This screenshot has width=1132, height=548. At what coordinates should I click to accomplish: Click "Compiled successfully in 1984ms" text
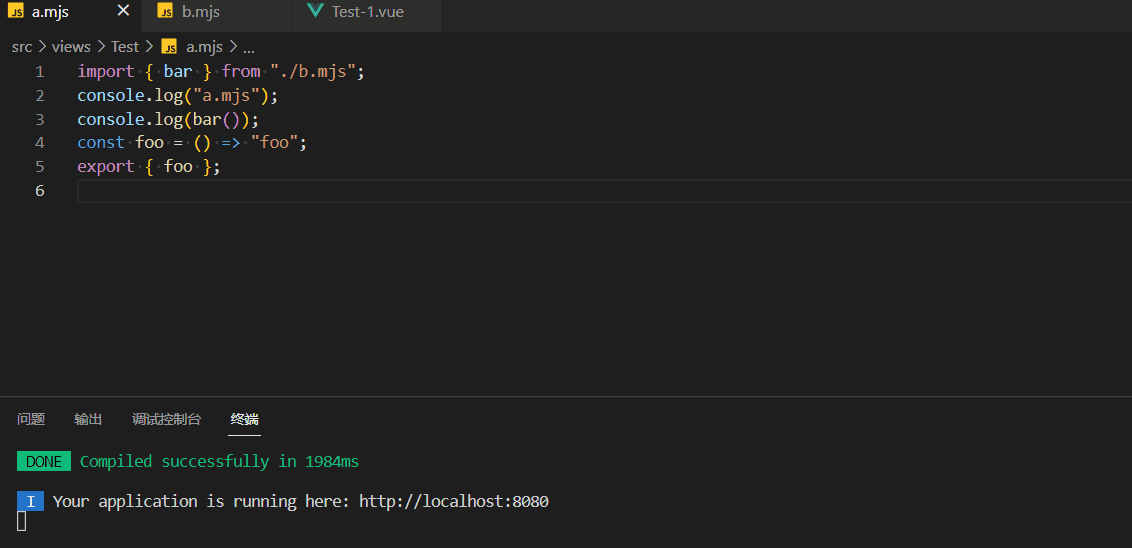(x=219, y=461)
